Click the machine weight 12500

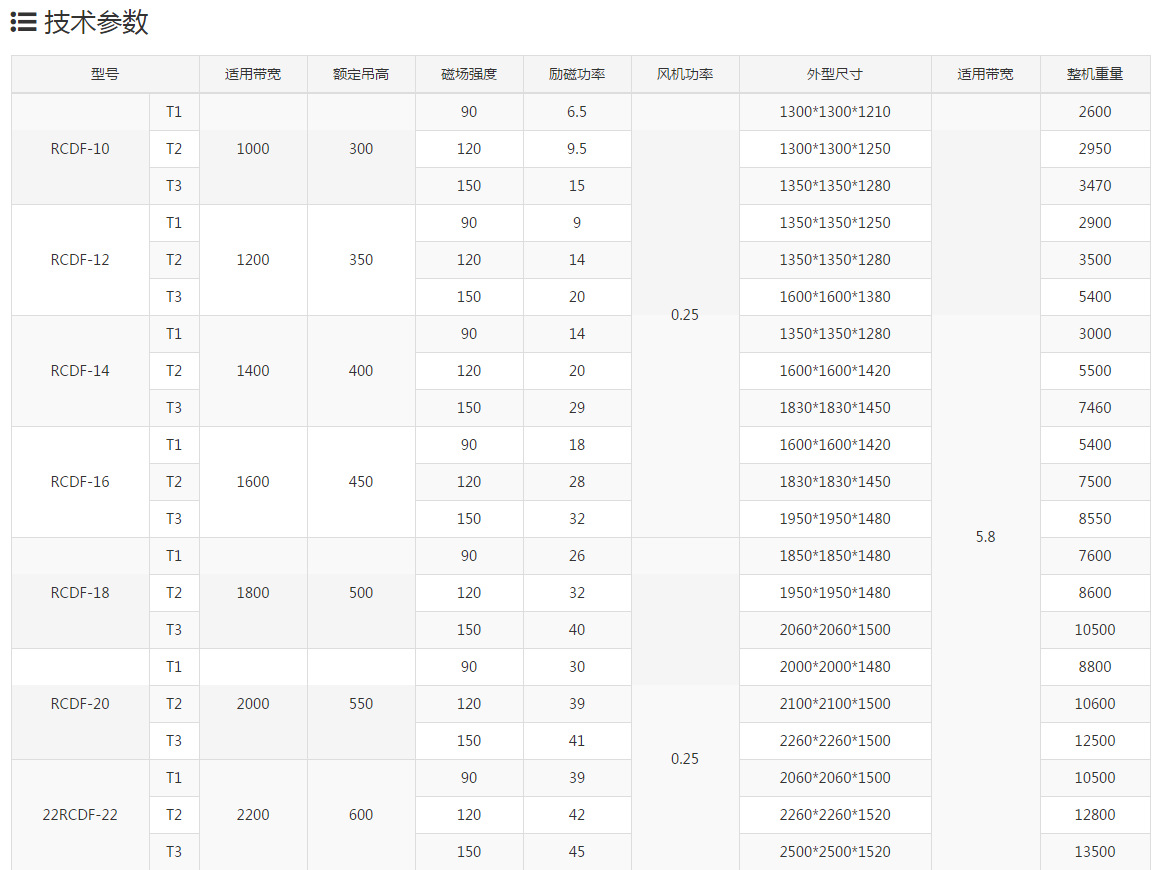(1095, 741)
